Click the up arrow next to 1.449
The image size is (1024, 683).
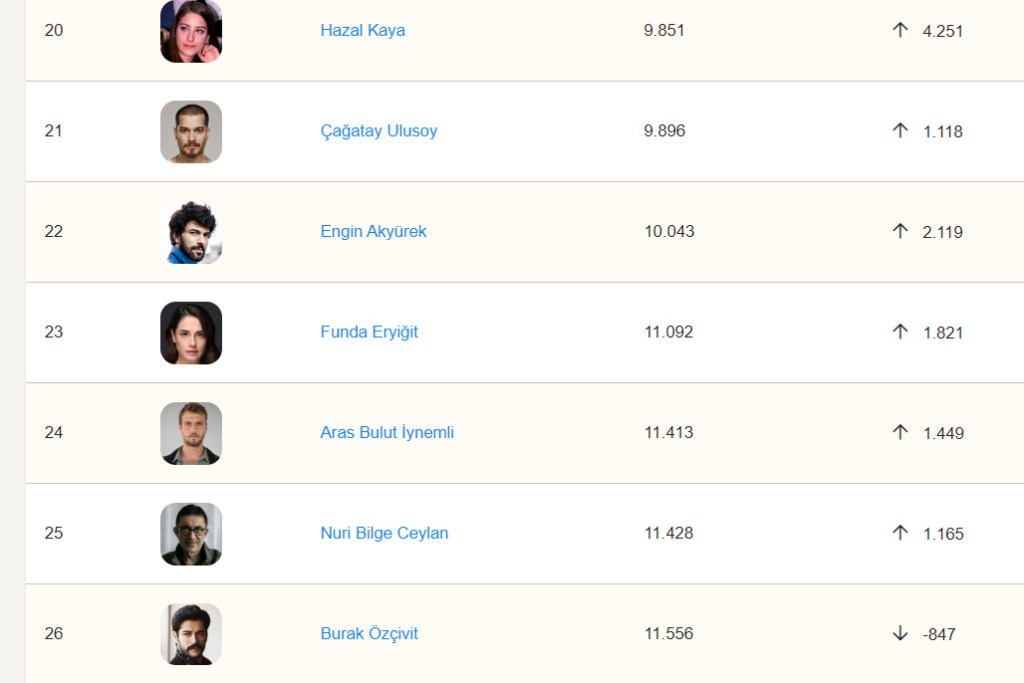pyautogui.click(x=900, y=432)
